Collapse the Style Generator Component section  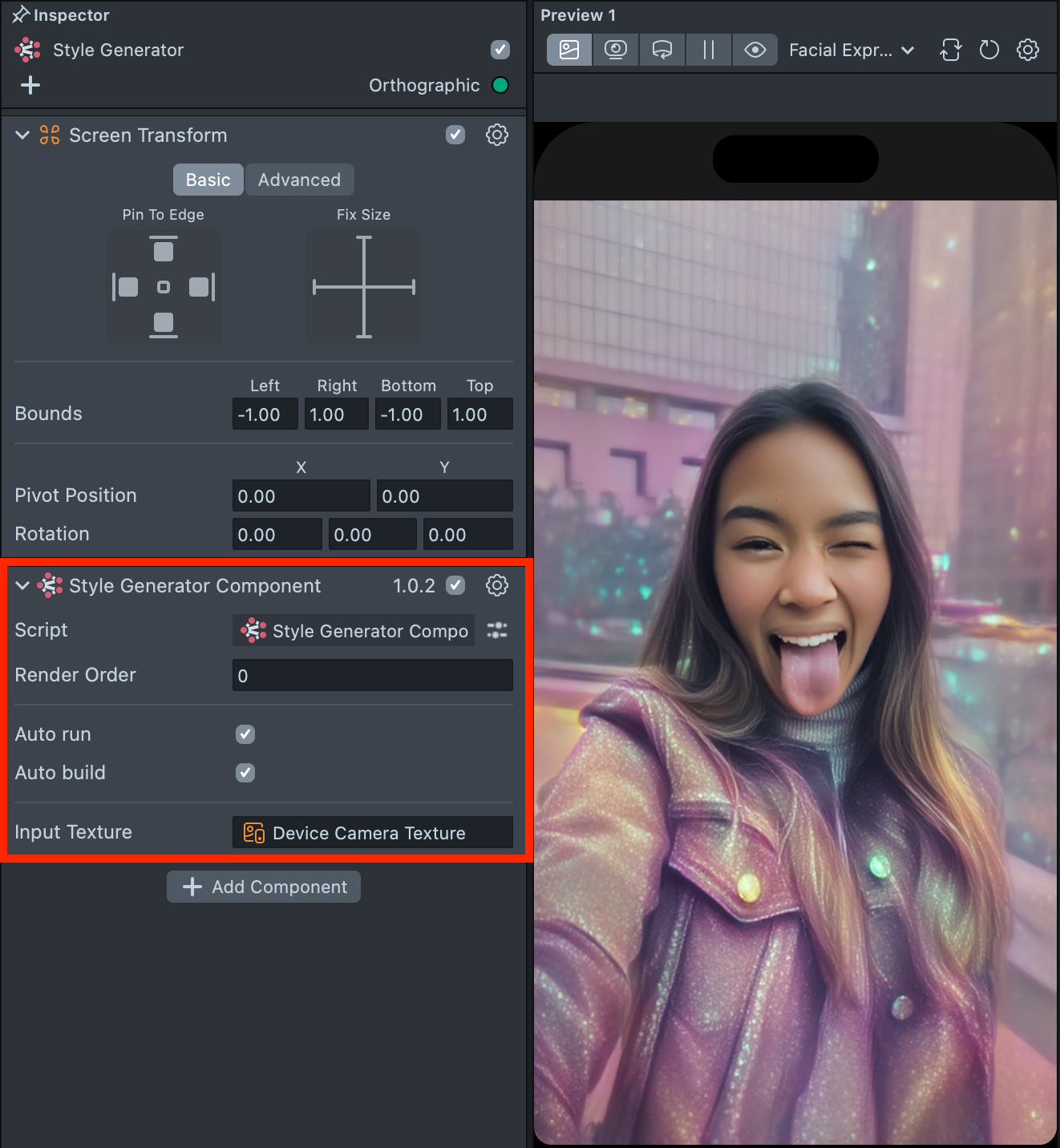pyautogui.click(x=22, y=585)
